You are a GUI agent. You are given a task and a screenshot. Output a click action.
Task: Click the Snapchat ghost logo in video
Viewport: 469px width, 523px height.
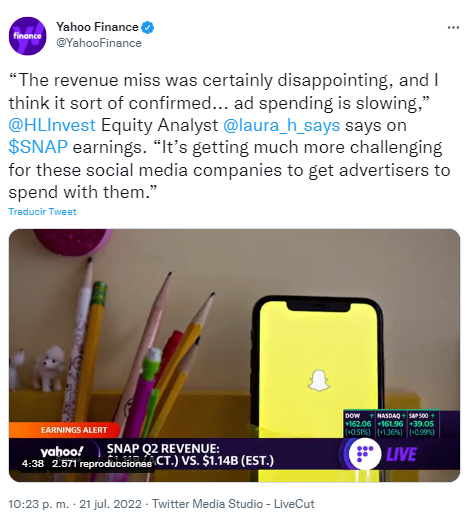pos(319,380)
